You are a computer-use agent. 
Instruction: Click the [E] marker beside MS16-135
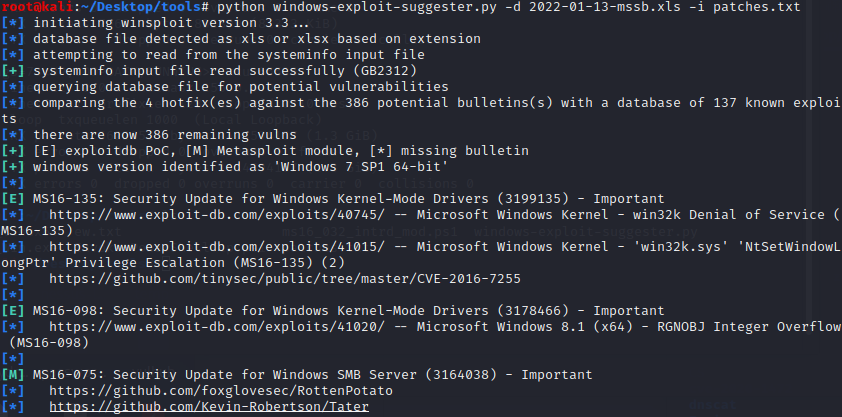[x=13, y=199]
